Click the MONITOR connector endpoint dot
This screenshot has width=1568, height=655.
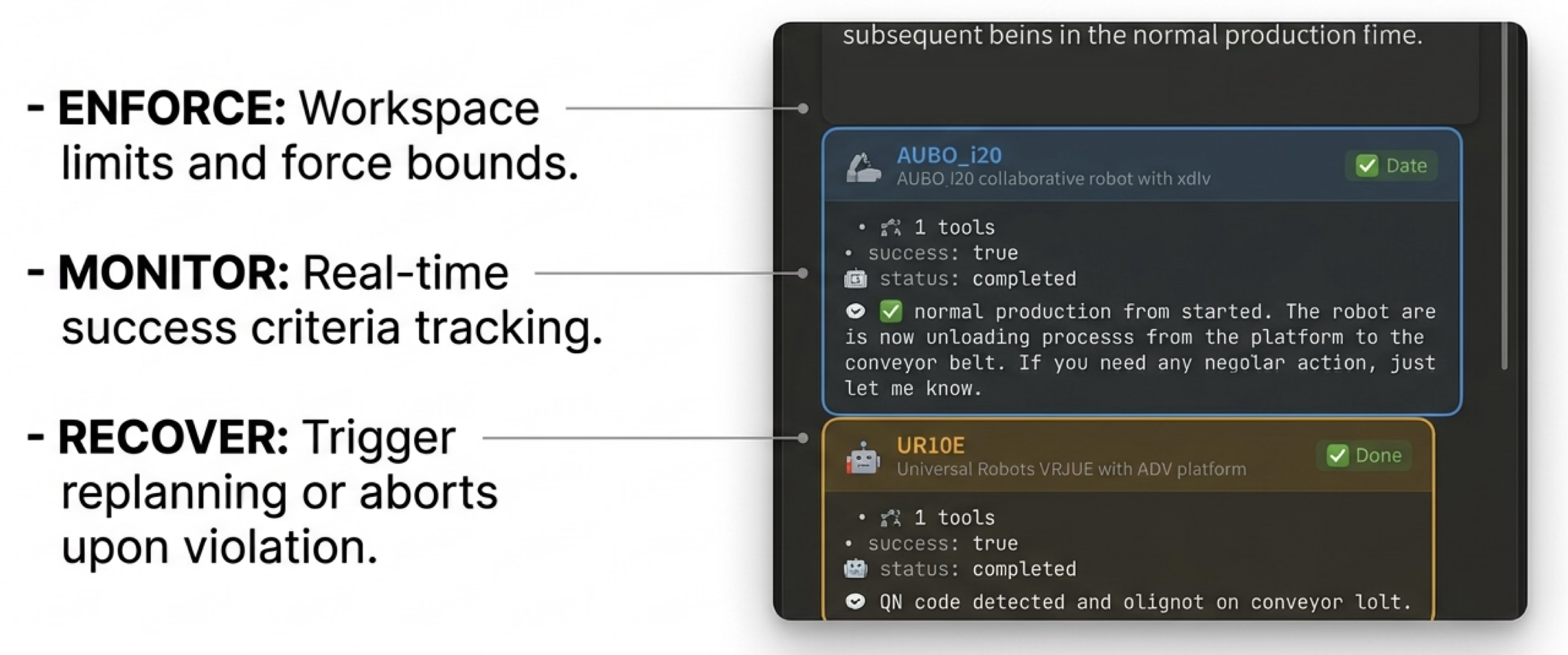[x=803, y=273]
